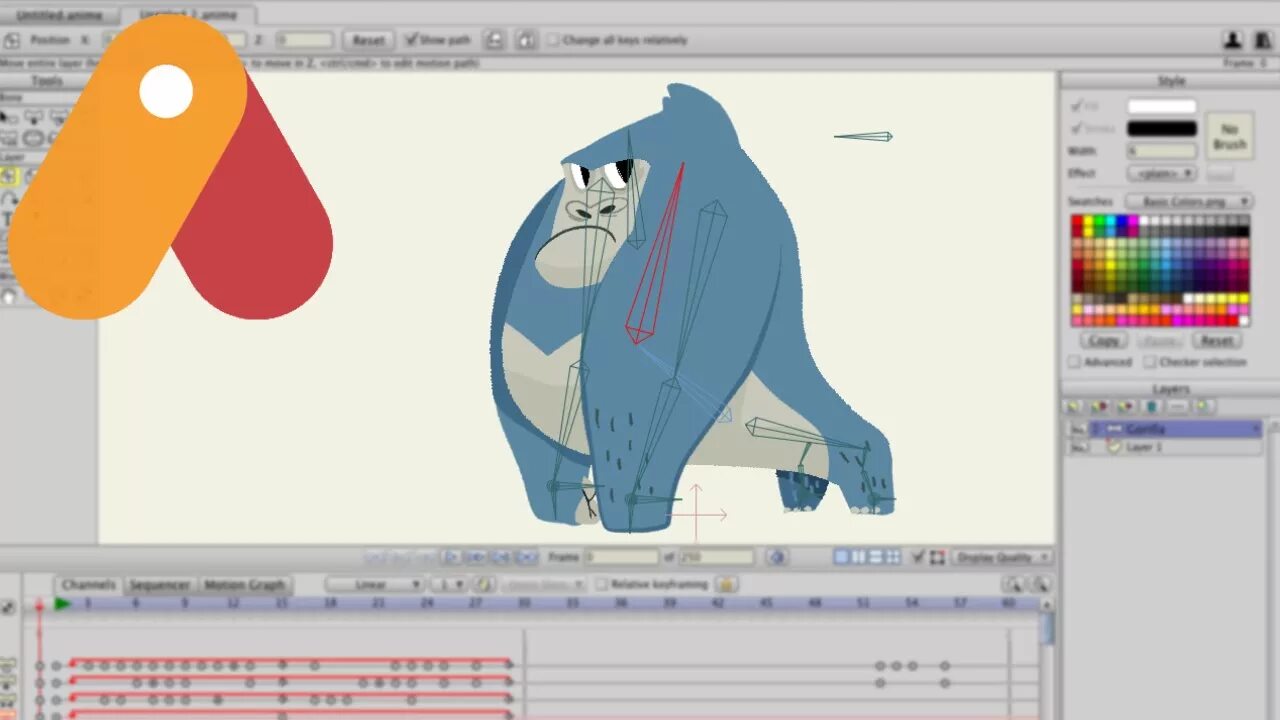Click the dash-labelled Layers toolbar button beside trash

click(x=1178, y=407)
